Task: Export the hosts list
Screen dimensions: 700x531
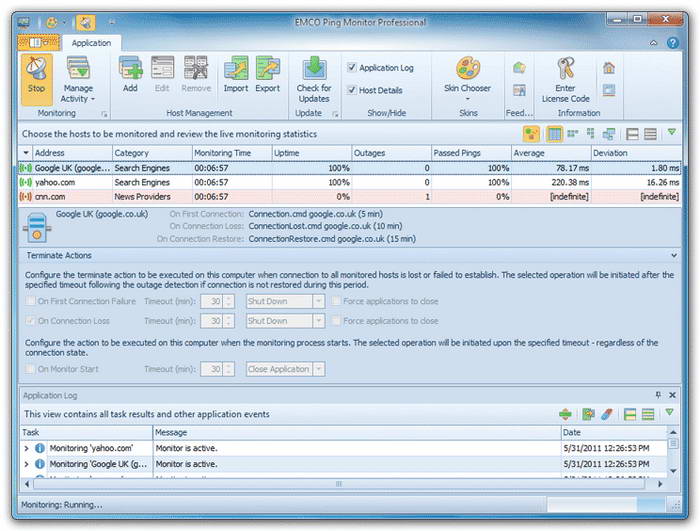Action: [x=267, y=75]
